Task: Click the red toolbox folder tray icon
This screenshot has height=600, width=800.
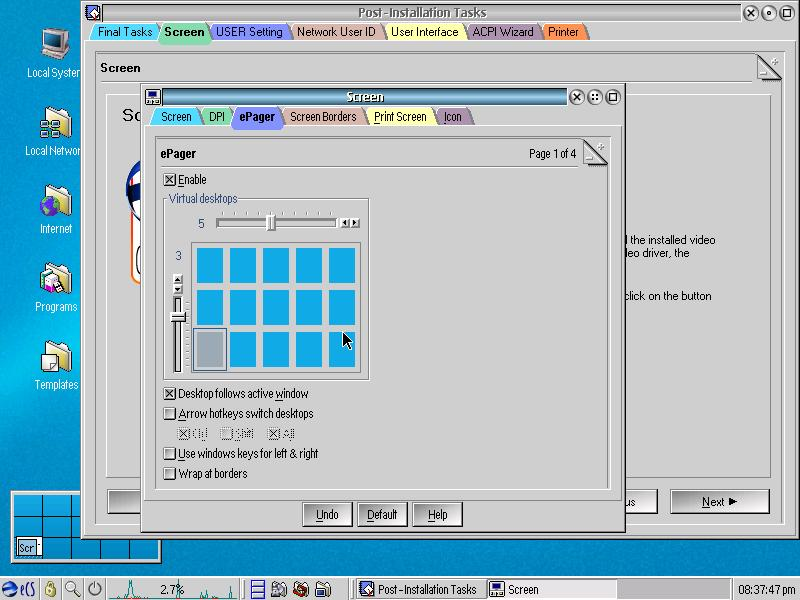Action: tap(301, 589)
